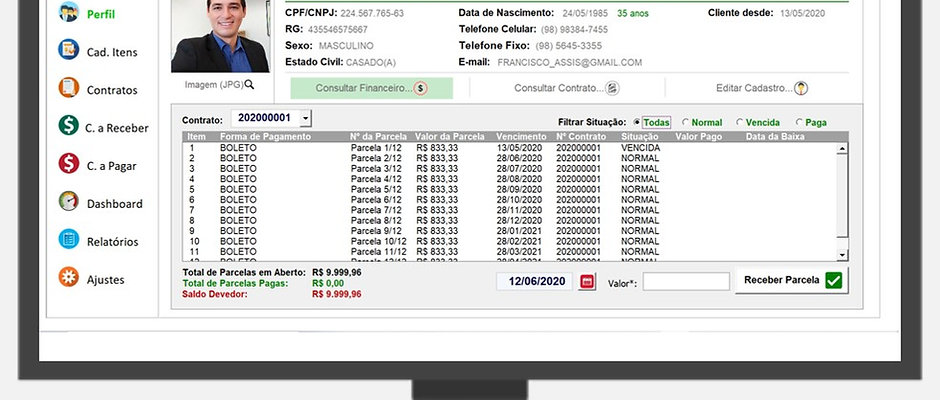Open the C. a Pagar menu
This screenshot has width=940, height=400.
pos(112,166)
